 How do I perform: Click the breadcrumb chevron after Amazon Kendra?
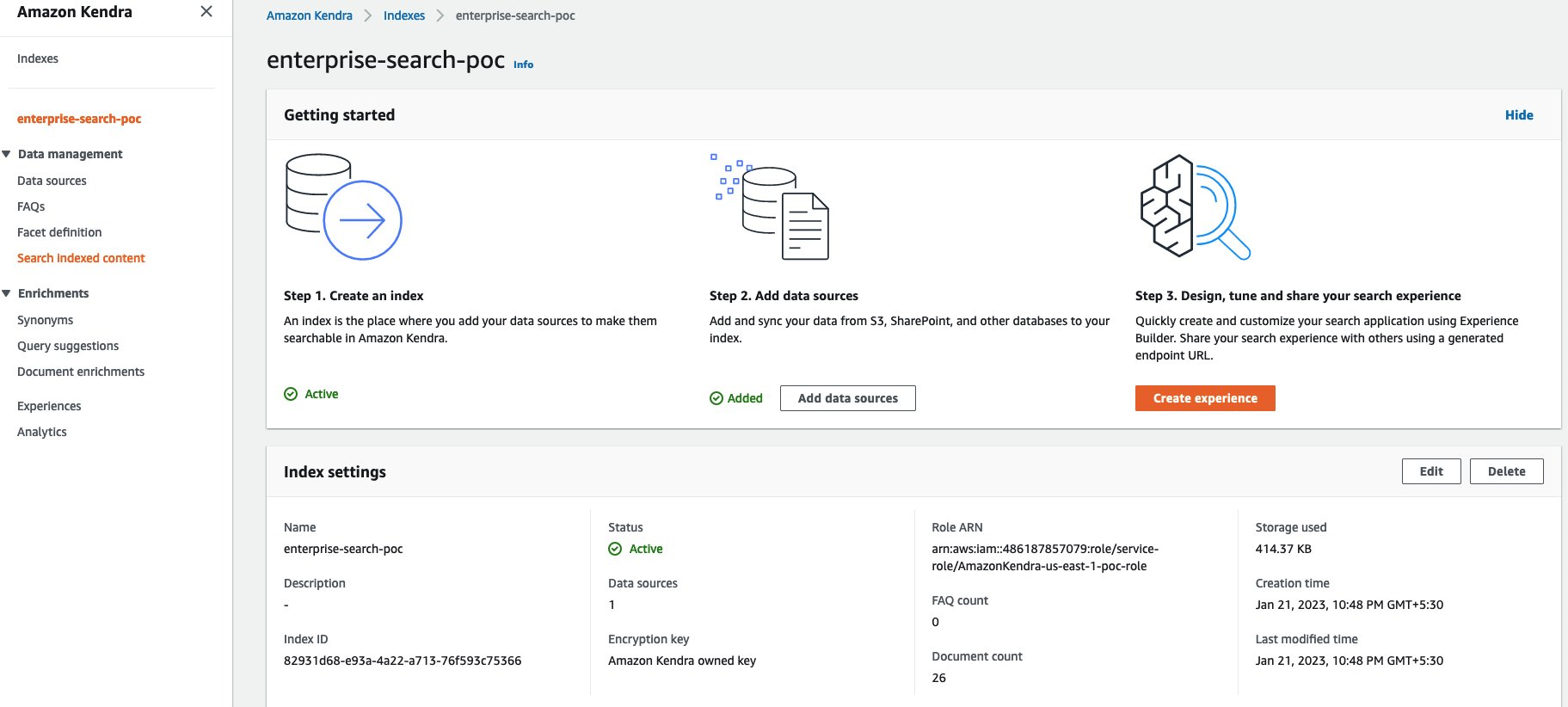(368, 15)
